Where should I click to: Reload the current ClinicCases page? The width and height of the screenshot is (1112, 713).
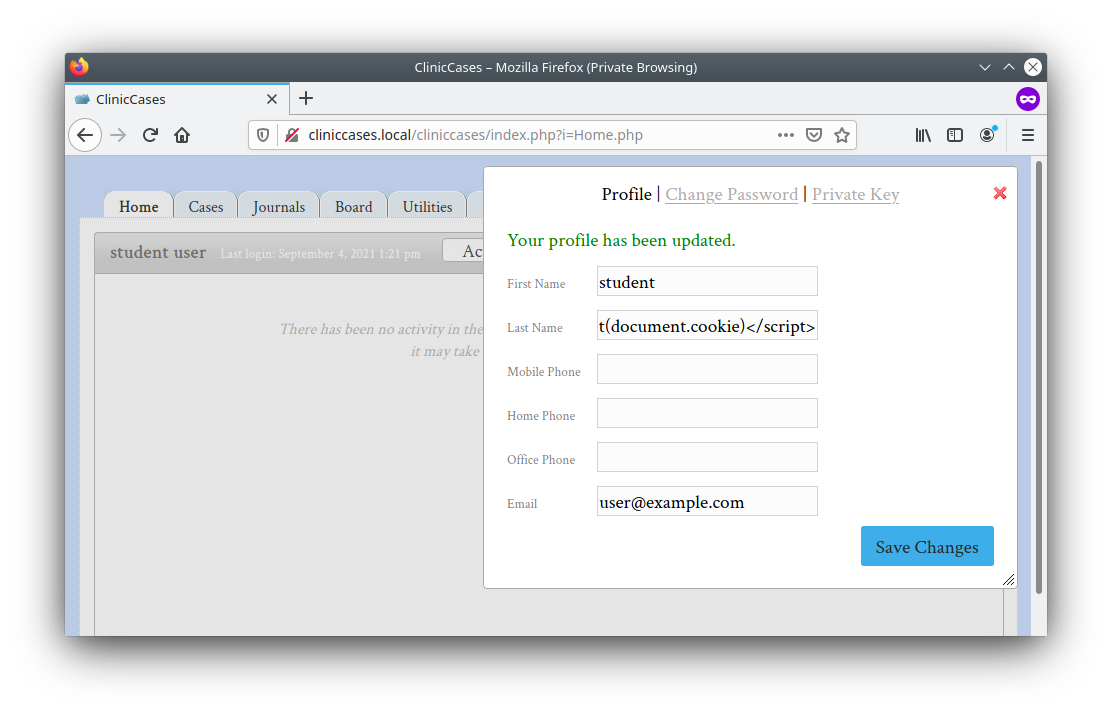click(x=150, y=135)
